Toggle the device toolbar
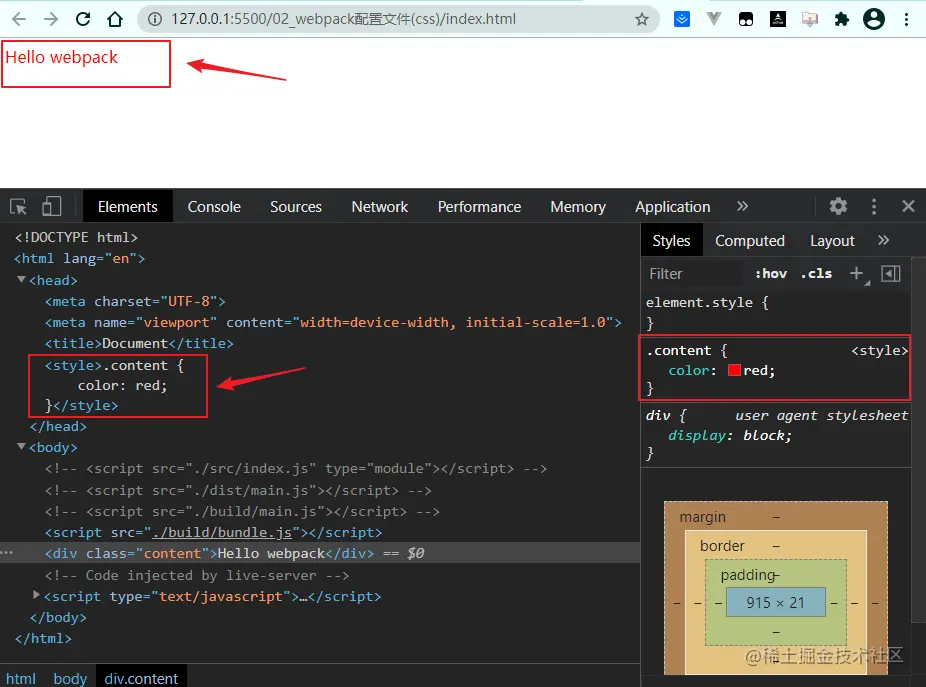926x687 pixels. click(51, 206)
